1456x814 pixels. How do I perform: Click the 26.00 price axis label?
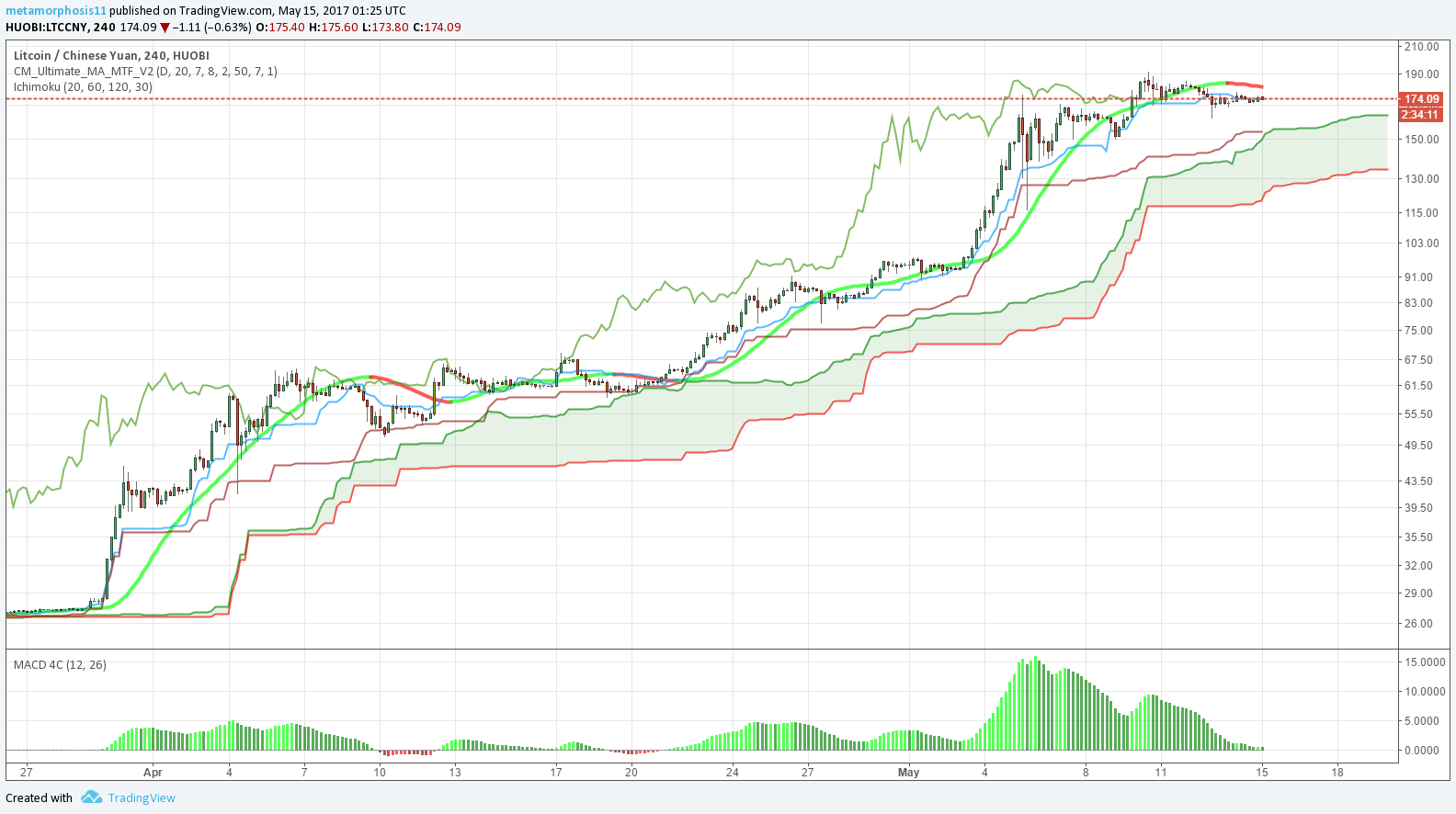coord(1418,623)
